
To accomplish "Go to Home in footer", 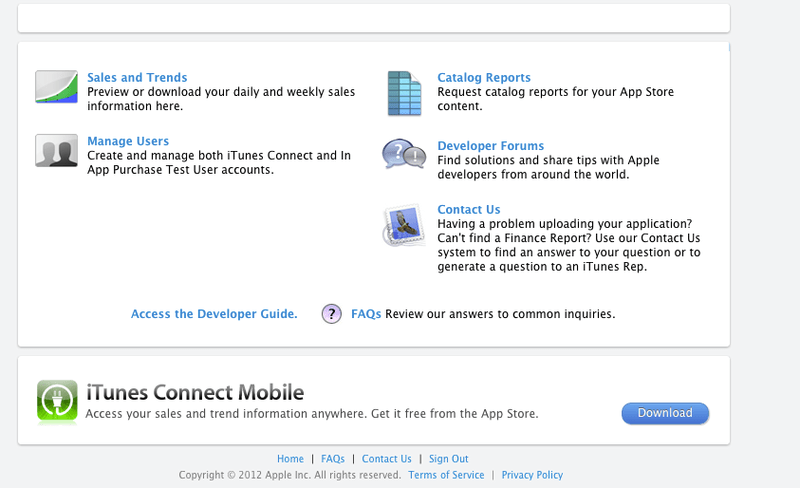I will [x=290, y=459].
